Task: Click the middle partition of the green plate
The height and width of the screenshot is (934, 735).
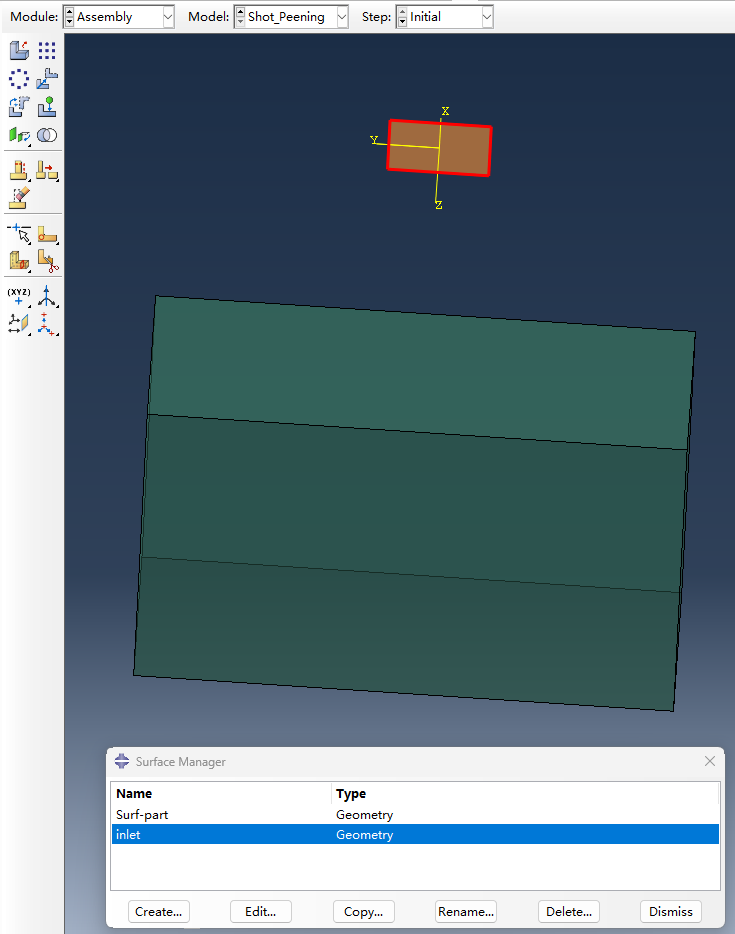Action: click(414, 503)
